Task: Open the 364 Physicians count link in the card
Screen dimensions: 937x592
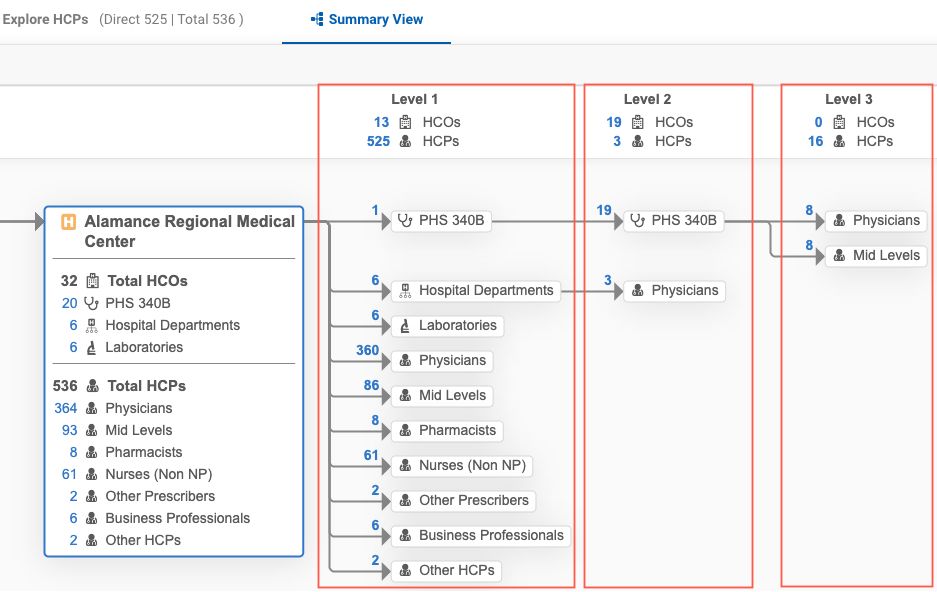Action: pyautogui.click(x=66, y=408)
